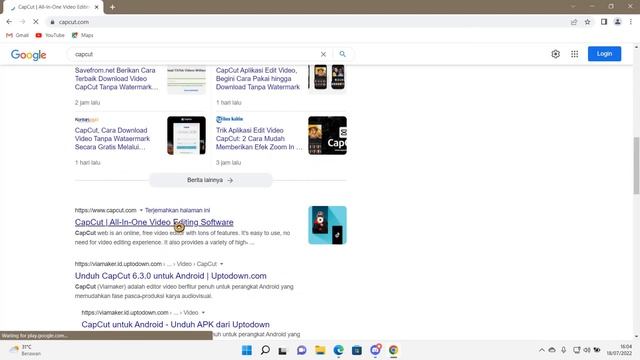
Task: Open a new browser tab
Action: tap(112, 7)
